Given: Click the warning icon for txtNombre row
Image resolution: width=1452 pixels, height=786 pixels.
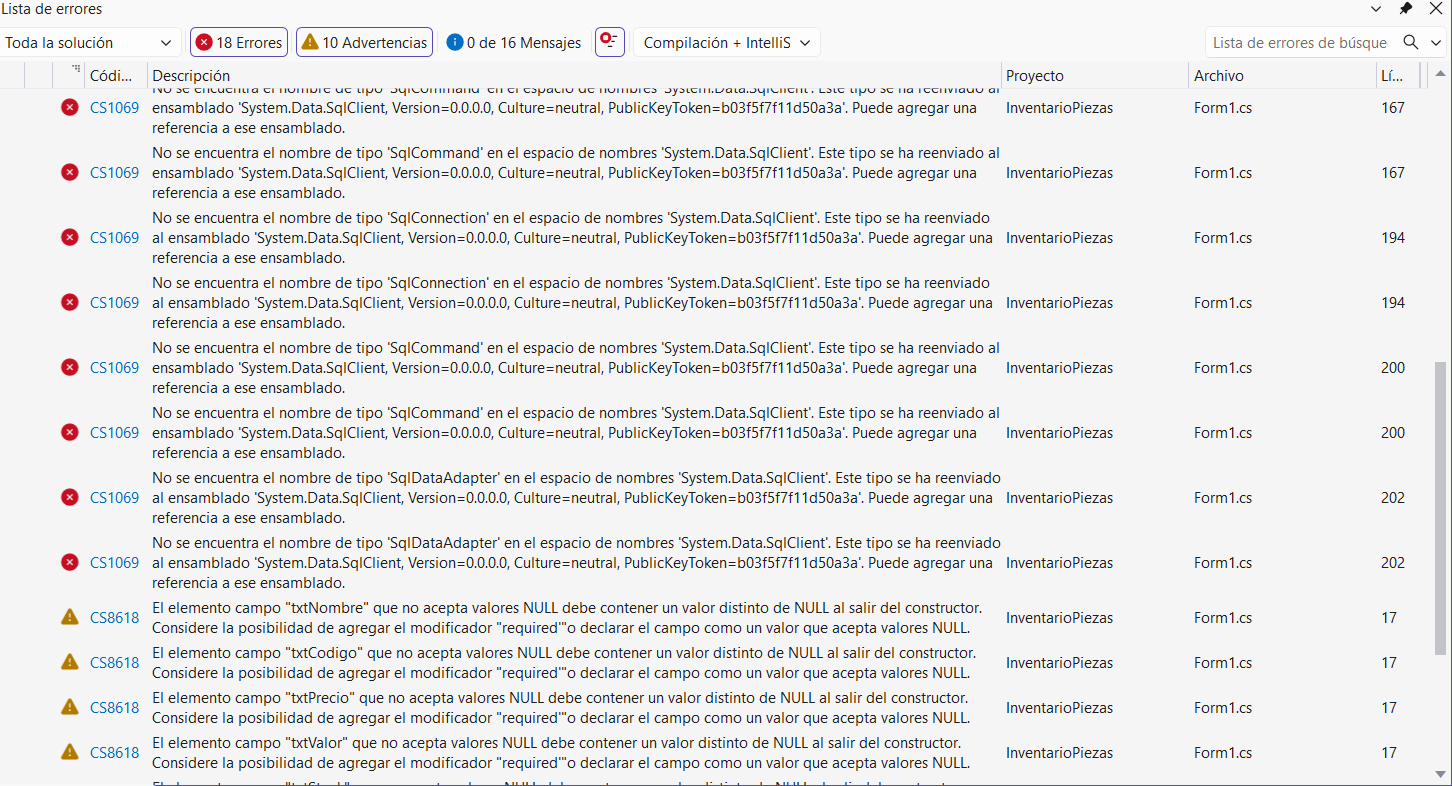Looking at the screenshot, I should (x=69, y=617).
